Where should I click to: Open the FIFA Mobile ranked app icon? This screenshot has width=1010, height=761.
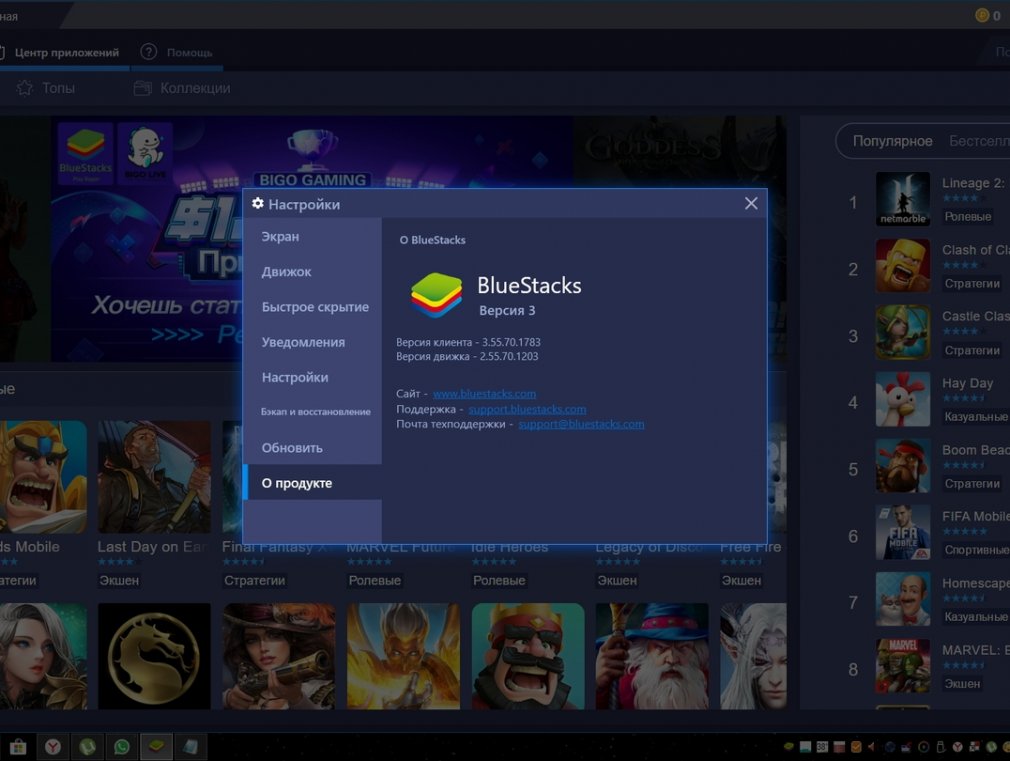click(x=902, y=532)
